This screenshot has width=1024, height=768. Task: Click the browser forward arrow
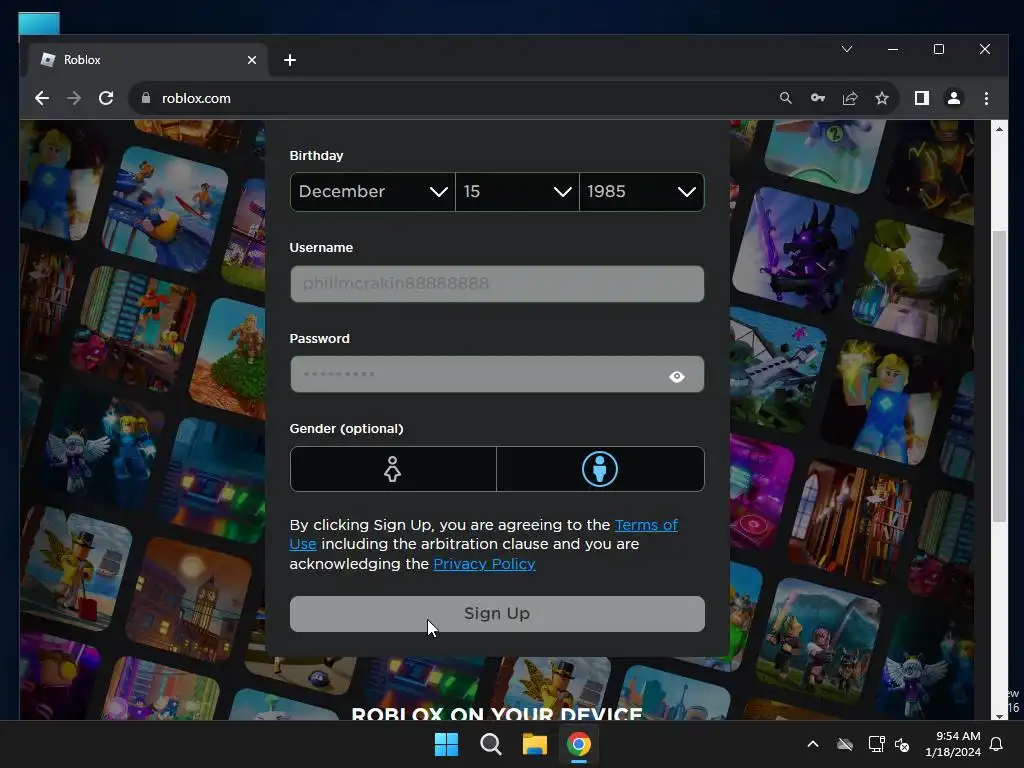click(x=74, y=98)
